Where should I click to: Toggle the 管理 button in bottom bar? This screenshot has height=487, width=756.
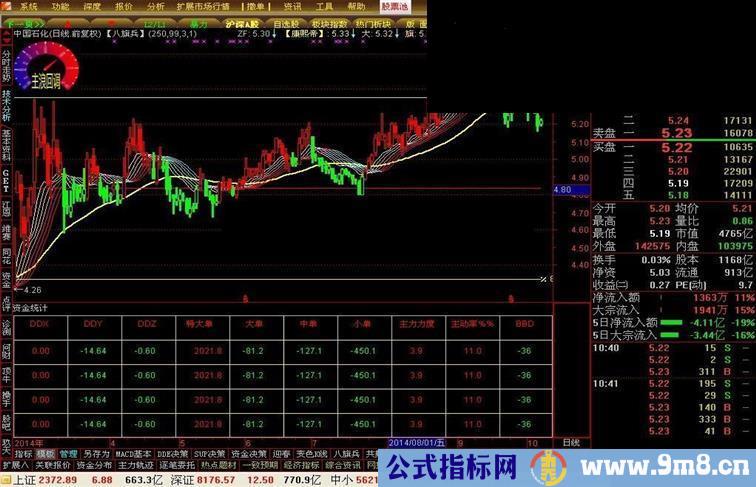click(x=69, y=453)
